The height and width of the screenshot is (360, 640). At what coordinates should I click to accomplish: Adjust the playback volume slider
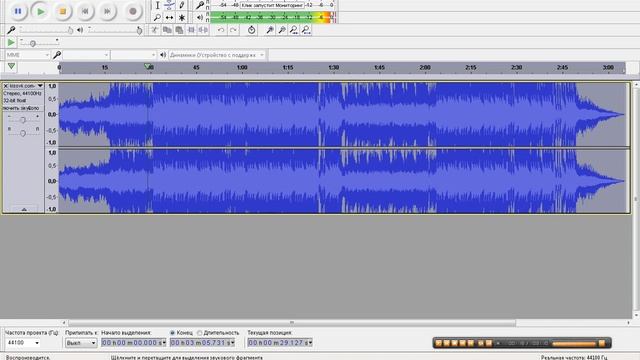(x=115, y=30)
